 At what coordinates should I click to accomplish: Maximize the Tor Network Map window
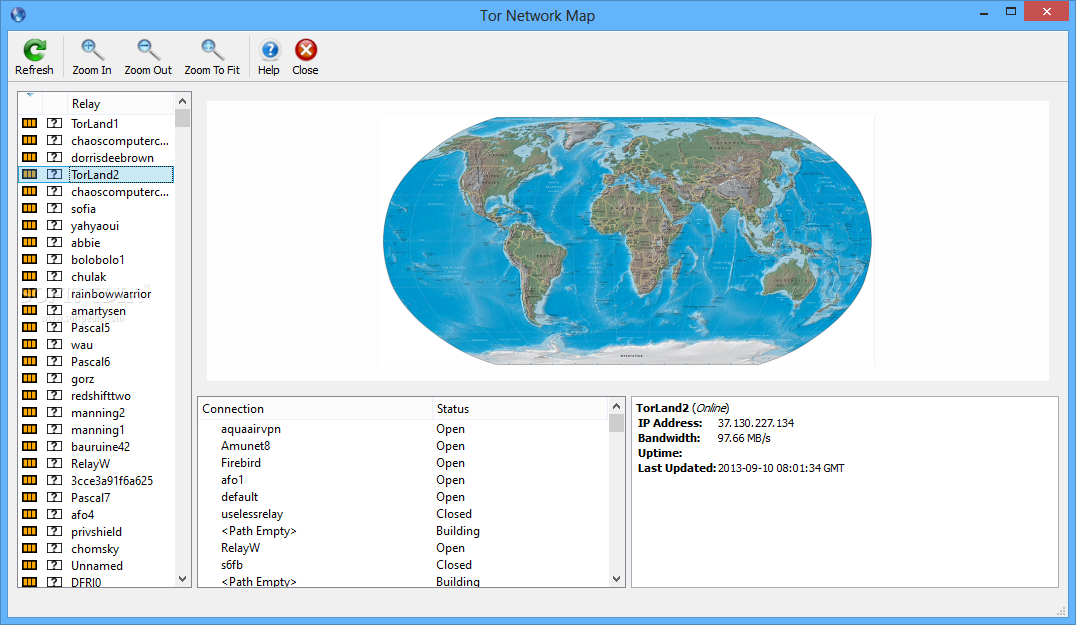[x=1011, y=12]
